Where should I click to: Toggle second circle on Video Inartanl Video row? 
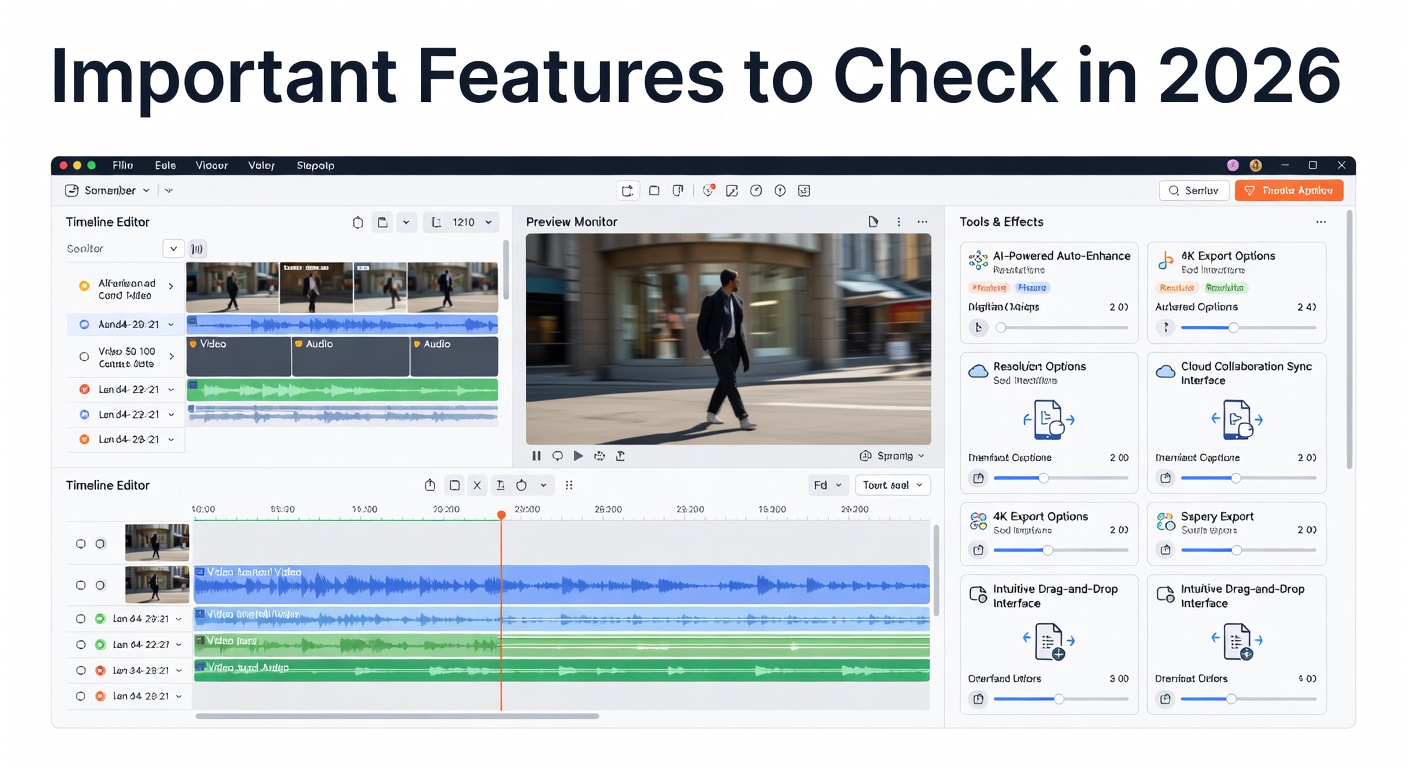[x=100, y=585]
